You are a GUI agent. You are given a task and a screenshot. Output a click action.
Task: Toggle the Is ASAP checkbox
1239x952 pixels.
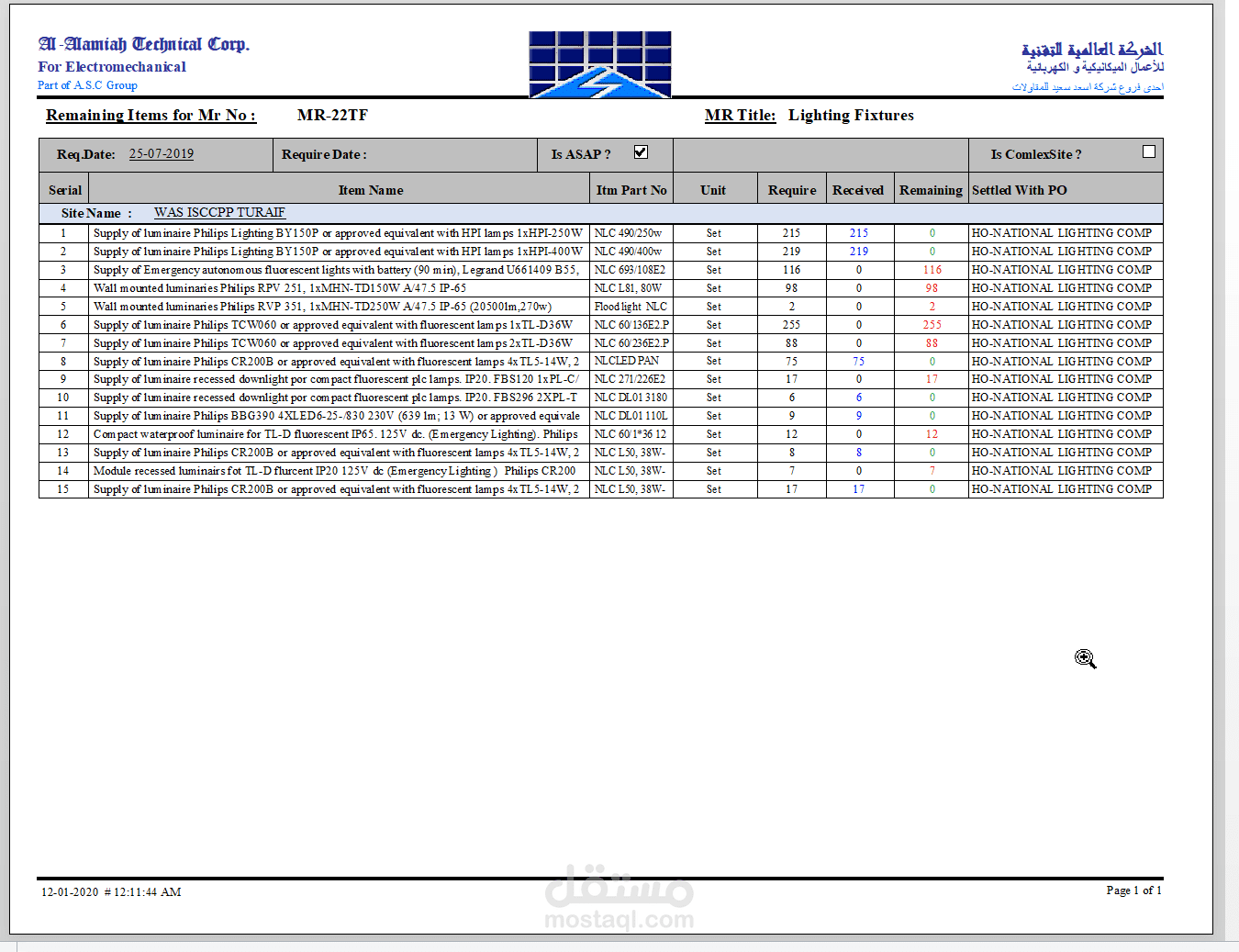point(641,152)
